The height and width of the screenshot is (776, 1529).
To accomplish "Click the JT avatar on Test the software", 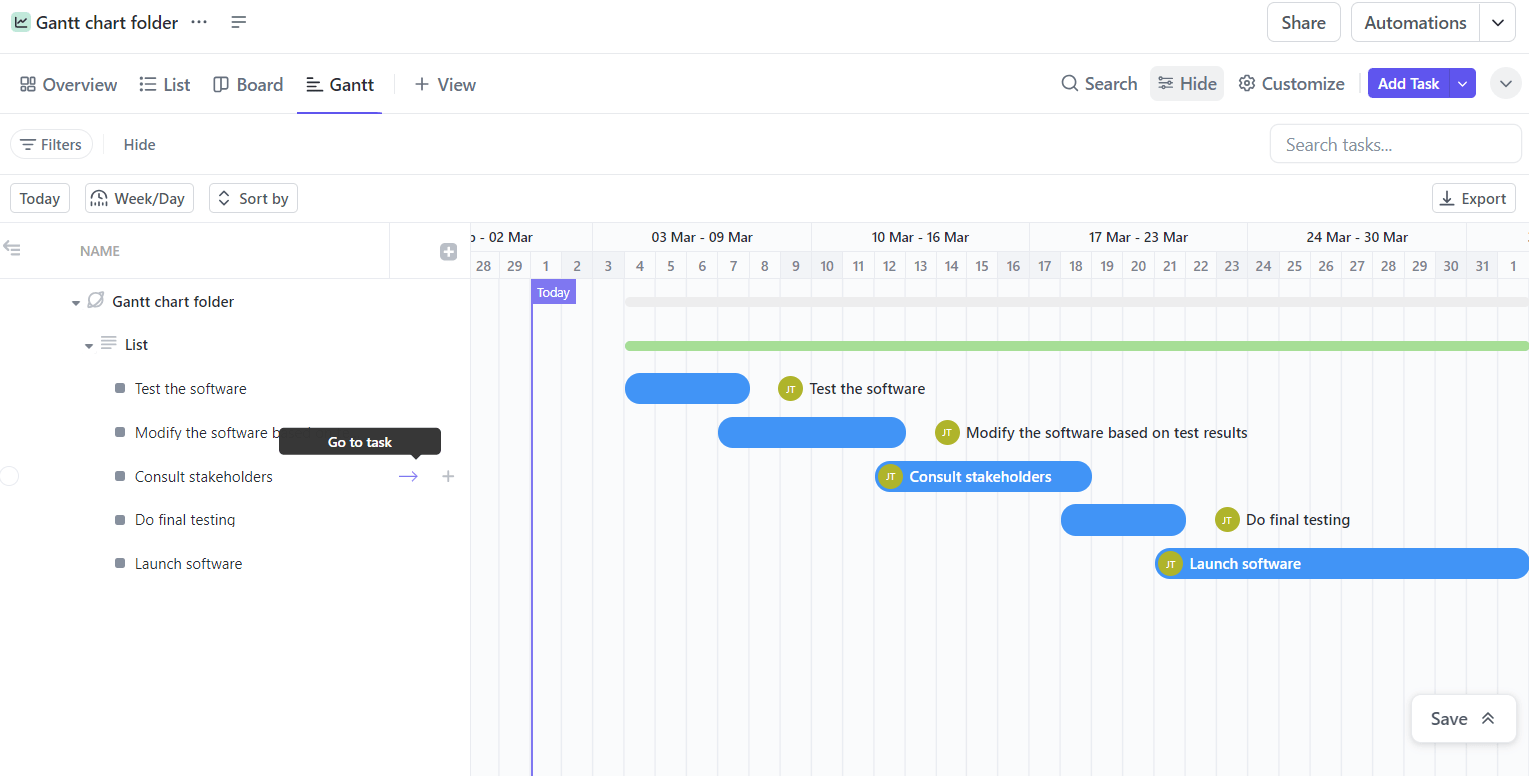I will pos(790,388).
